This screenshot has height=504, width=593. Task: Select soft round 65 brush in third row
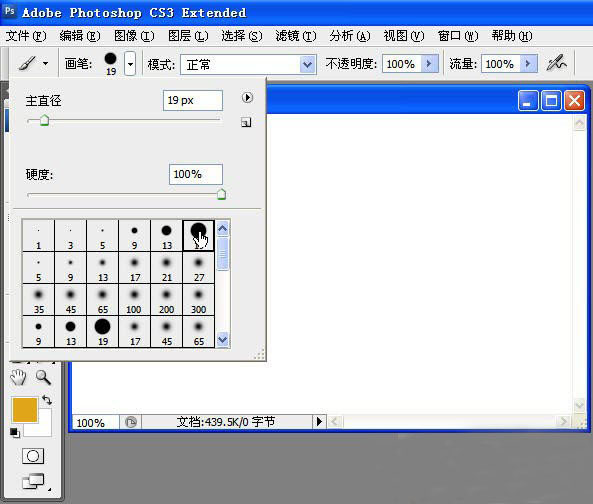(102, 299)
